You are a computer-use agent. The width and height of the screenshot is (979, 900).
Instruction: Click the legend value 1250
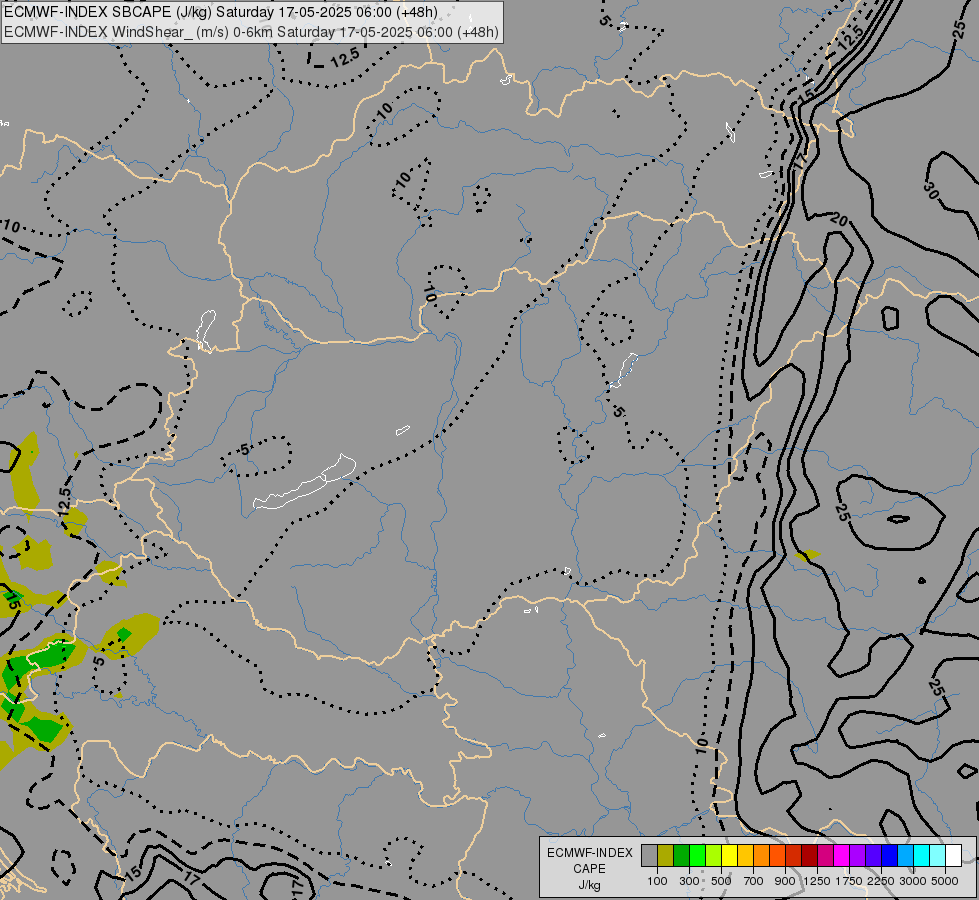coord(817,881)
